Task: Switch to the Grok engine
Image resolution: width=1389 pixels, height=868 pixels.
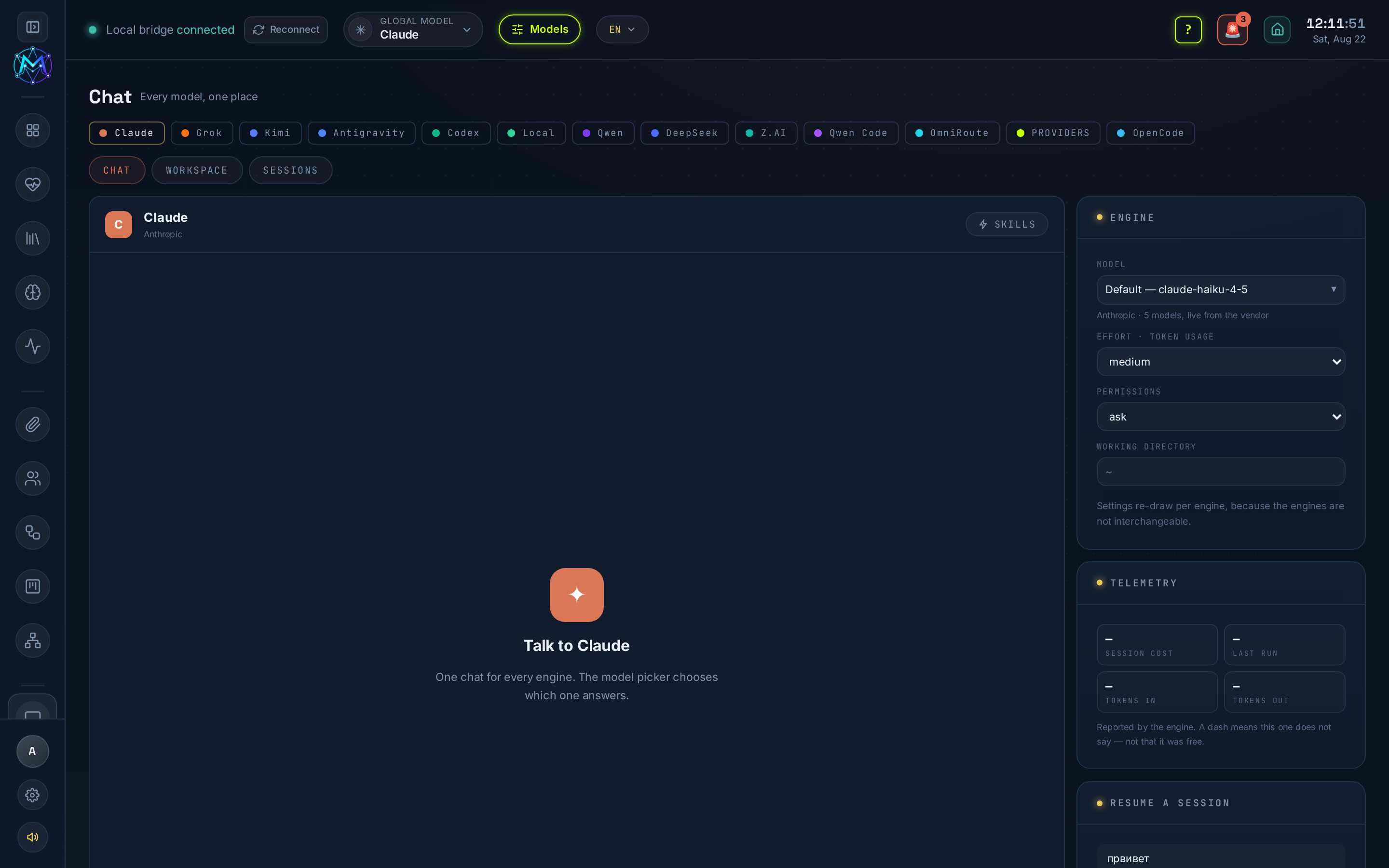Action: point(202,133)
